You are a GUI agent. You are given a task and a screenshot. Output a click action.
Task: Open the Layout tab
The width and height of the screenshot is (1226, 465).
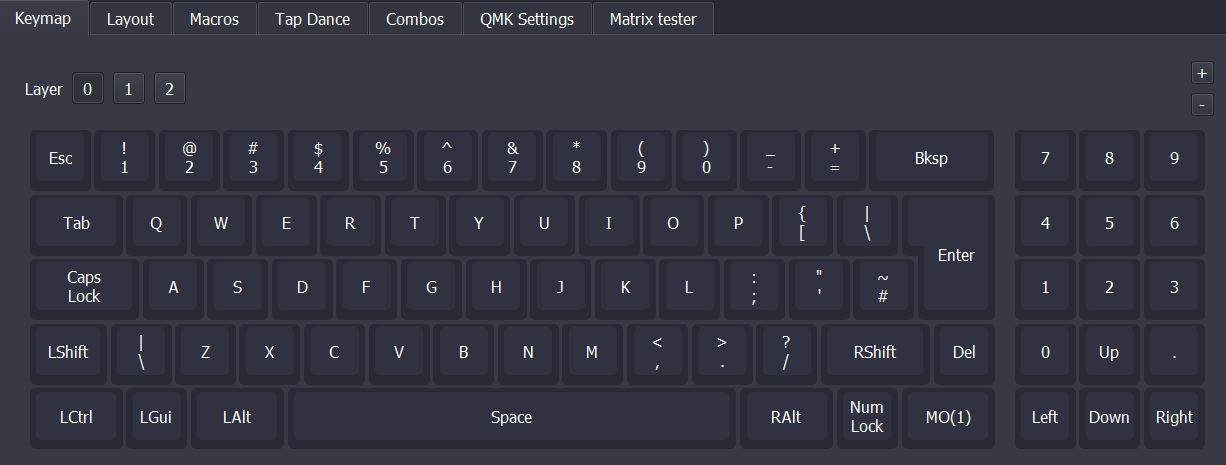click(x=130, y=19)
